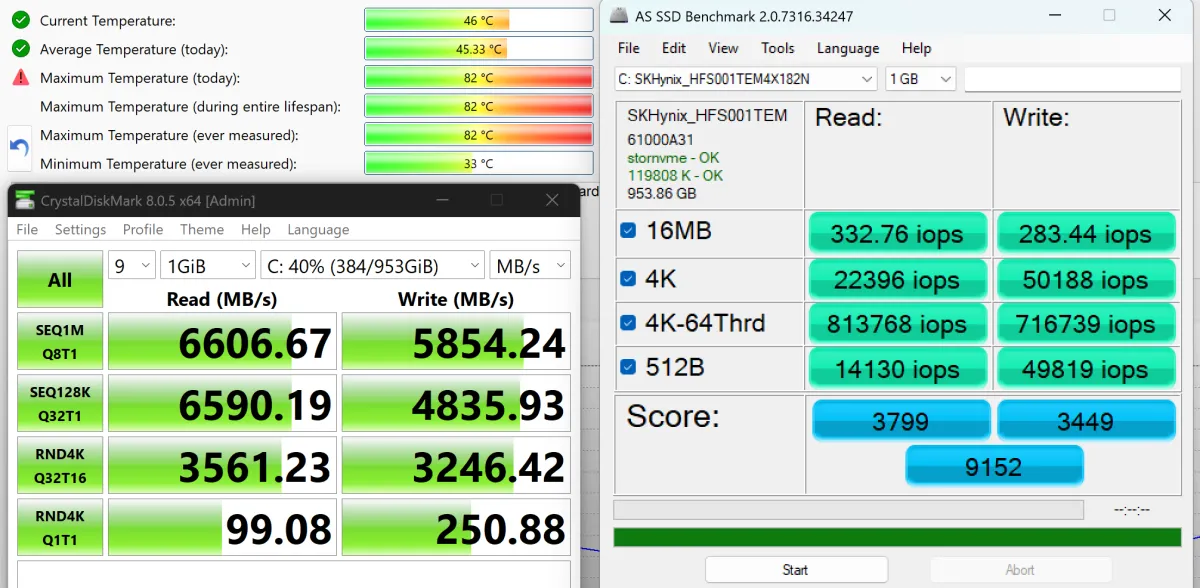The image size is (1200, 588).
Task: Click the 3799 read score
Action: tap(900, 420)
